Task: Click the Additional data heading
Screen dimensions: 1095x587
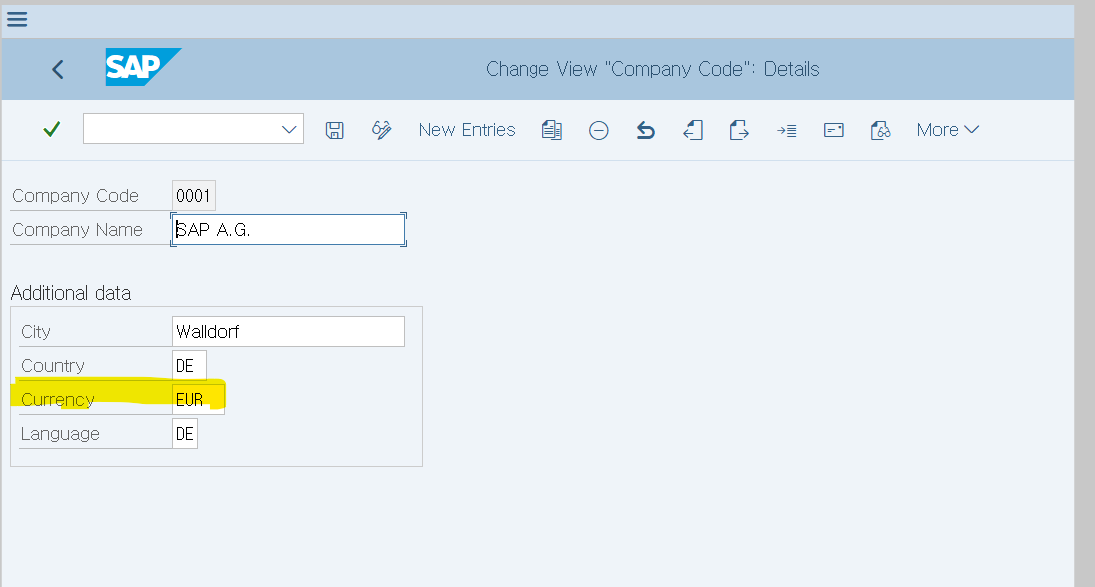Action: pos(71,293)
